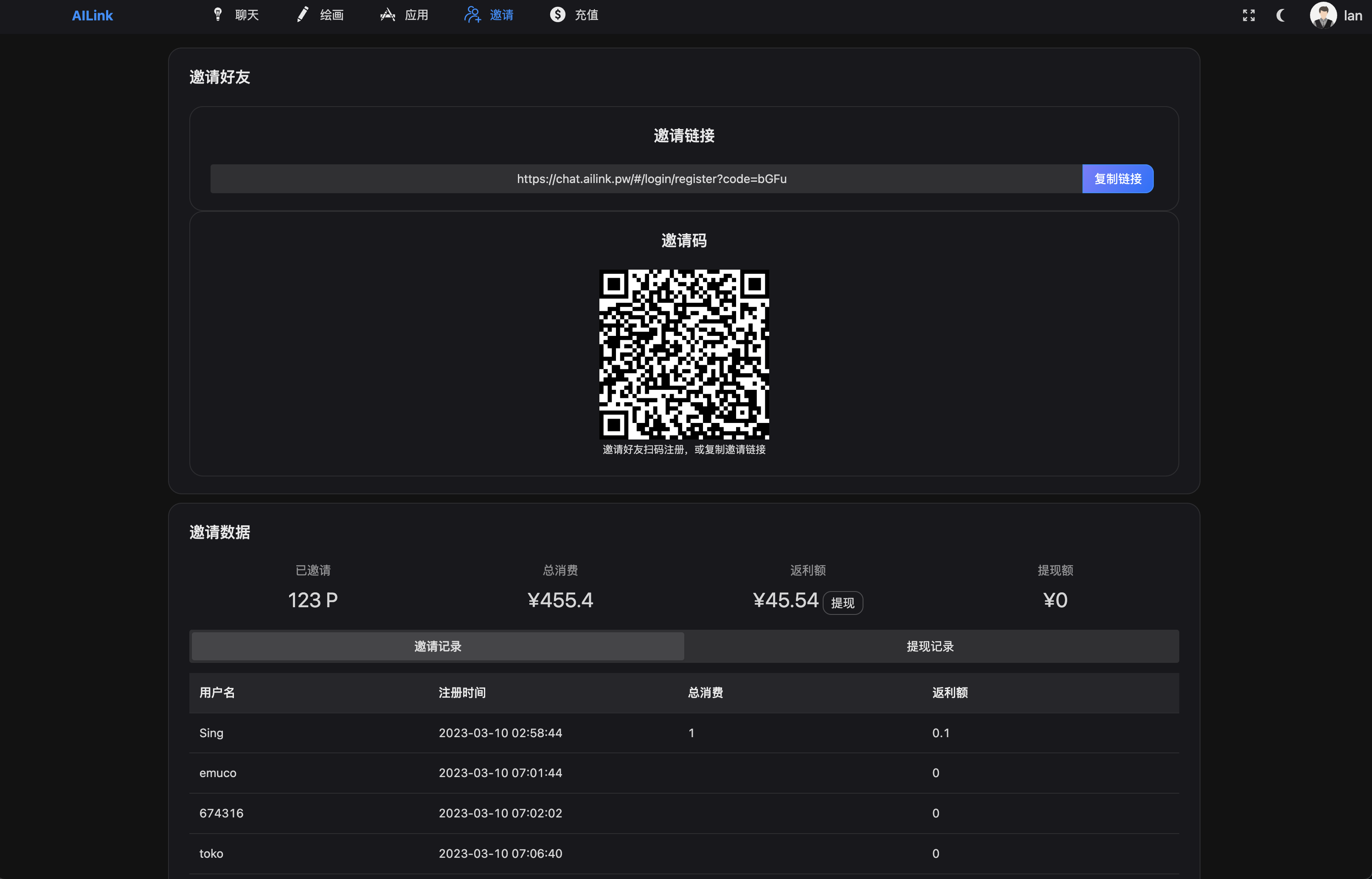Click the 提现 withdraw button

tap(843, 603)
